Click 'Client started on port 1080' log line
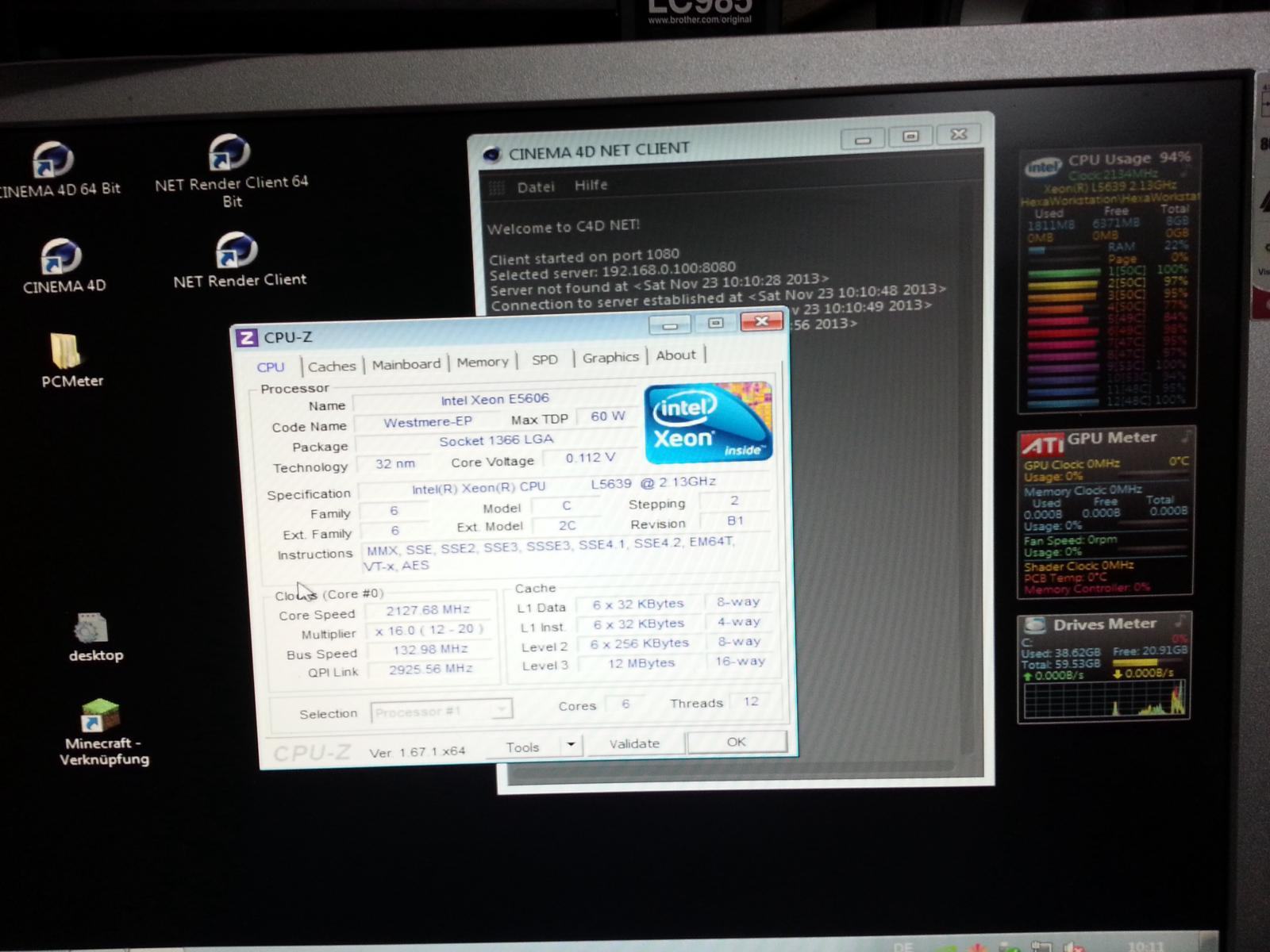The width and height of the screenshot is (1270, 952). pos(584,257)
